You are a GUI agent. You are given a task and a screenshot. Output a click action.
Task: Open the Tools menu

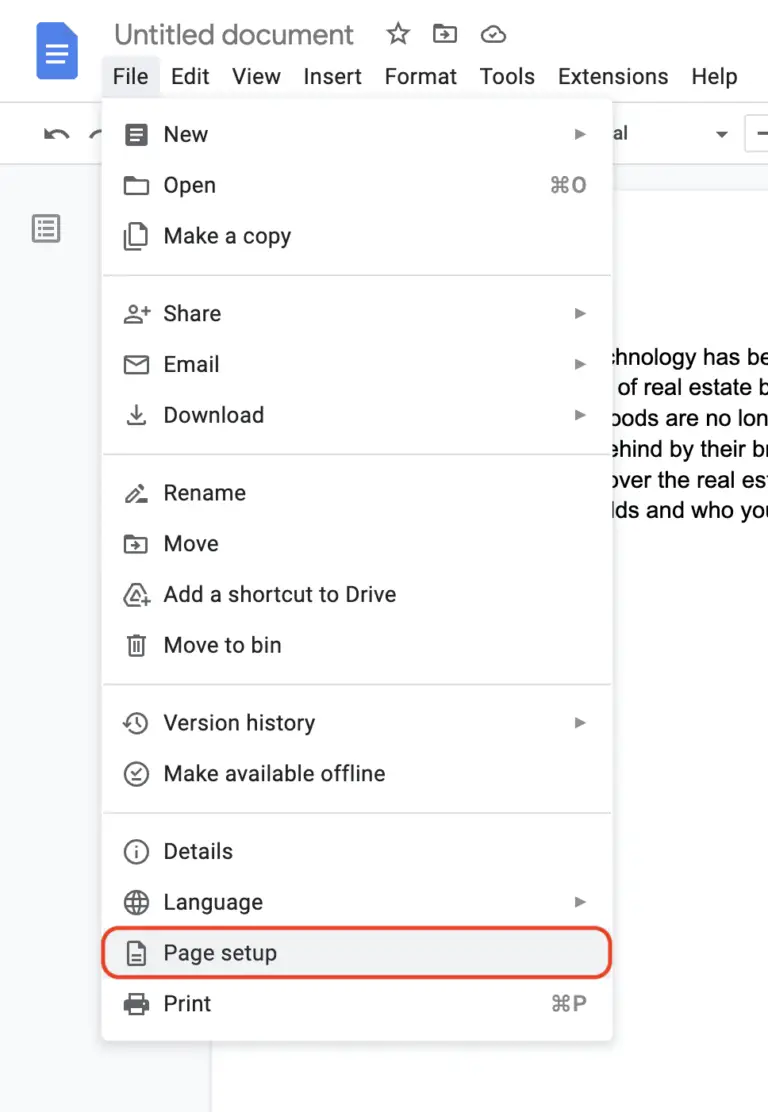pos(507,76)
